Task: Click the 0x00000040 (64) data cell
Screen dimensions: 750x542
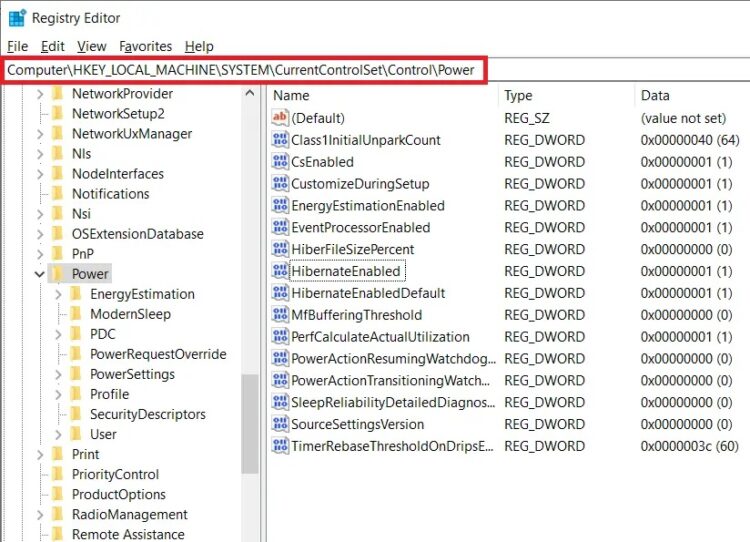Action: (690, 140)
